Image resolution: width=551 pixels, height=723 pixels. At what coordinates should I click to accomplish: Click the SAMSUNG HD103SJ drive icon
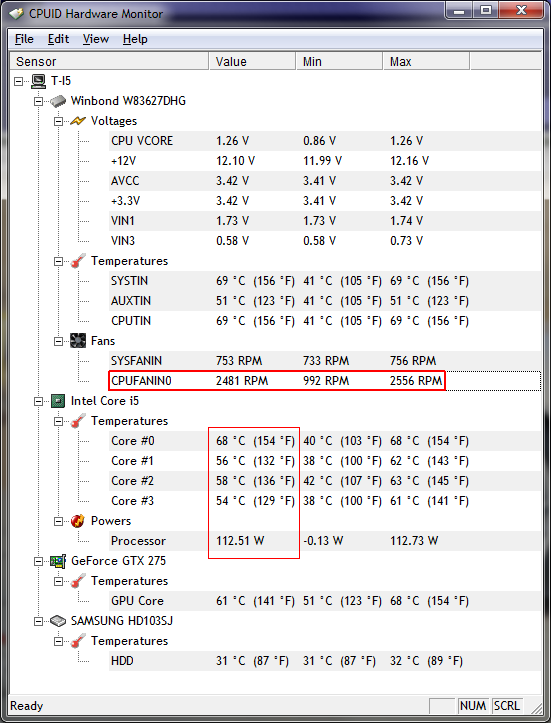click(58, 621)
